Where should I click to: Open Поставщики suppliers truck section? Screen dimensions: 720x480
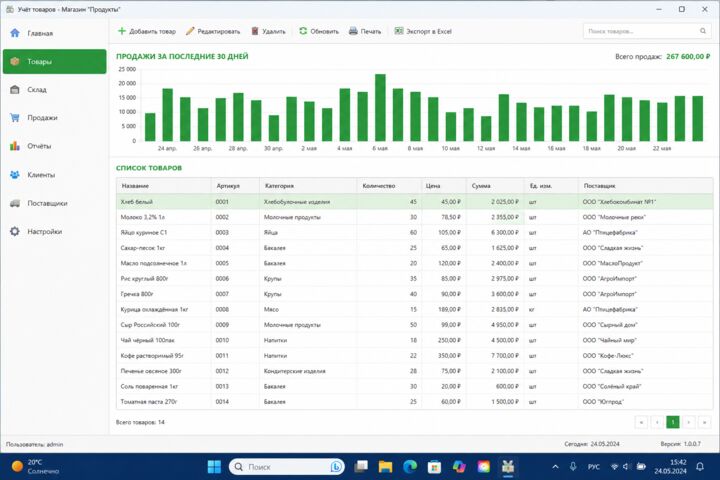coord(54,203)
